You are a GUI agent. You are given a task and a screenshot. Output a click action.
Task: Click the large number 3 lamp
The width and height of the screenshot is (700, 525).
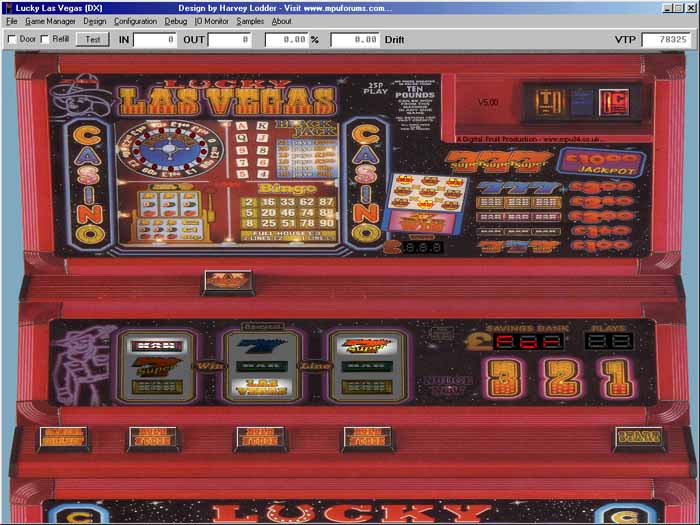pos(504,379)
